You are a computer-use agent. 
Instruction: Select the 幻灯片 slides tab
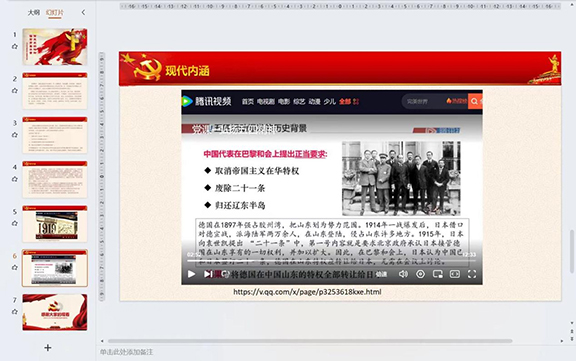55,12
